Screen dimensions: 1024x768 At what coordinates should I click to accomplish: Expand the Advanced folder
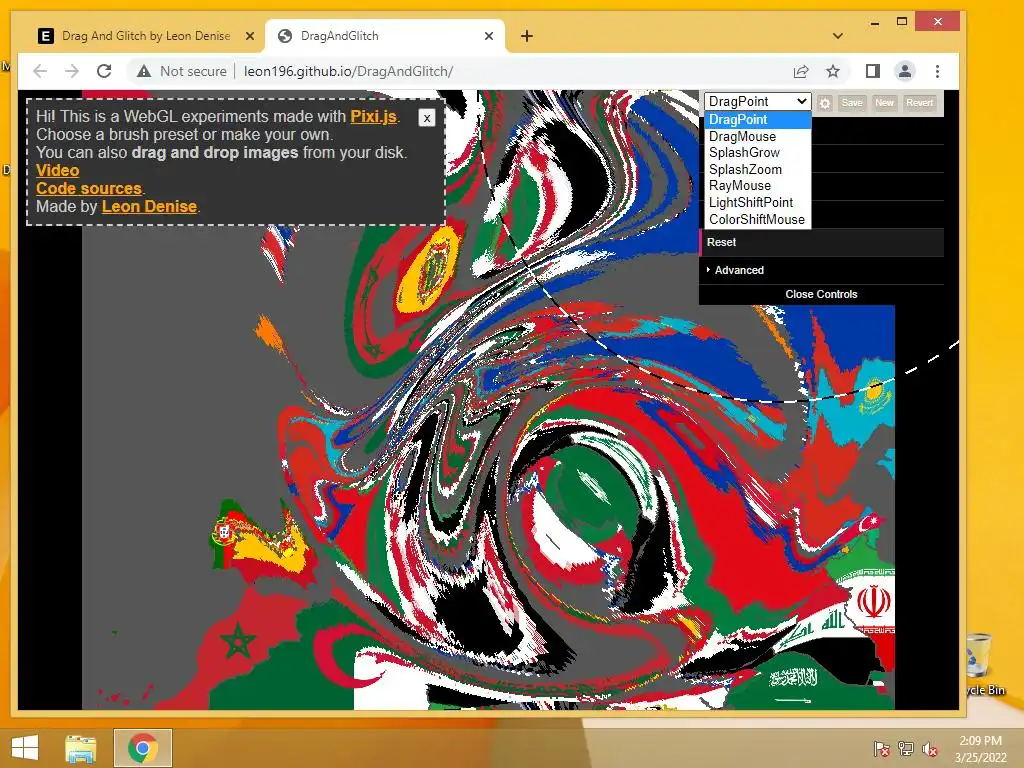coord(822,270)
